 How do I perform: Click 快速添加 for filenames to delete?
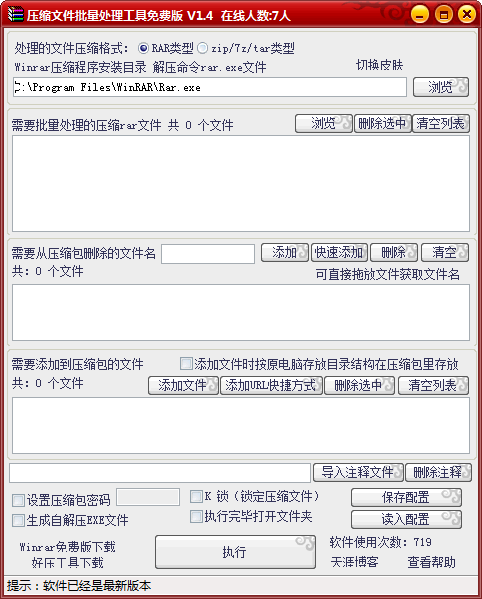coord(340,253)
